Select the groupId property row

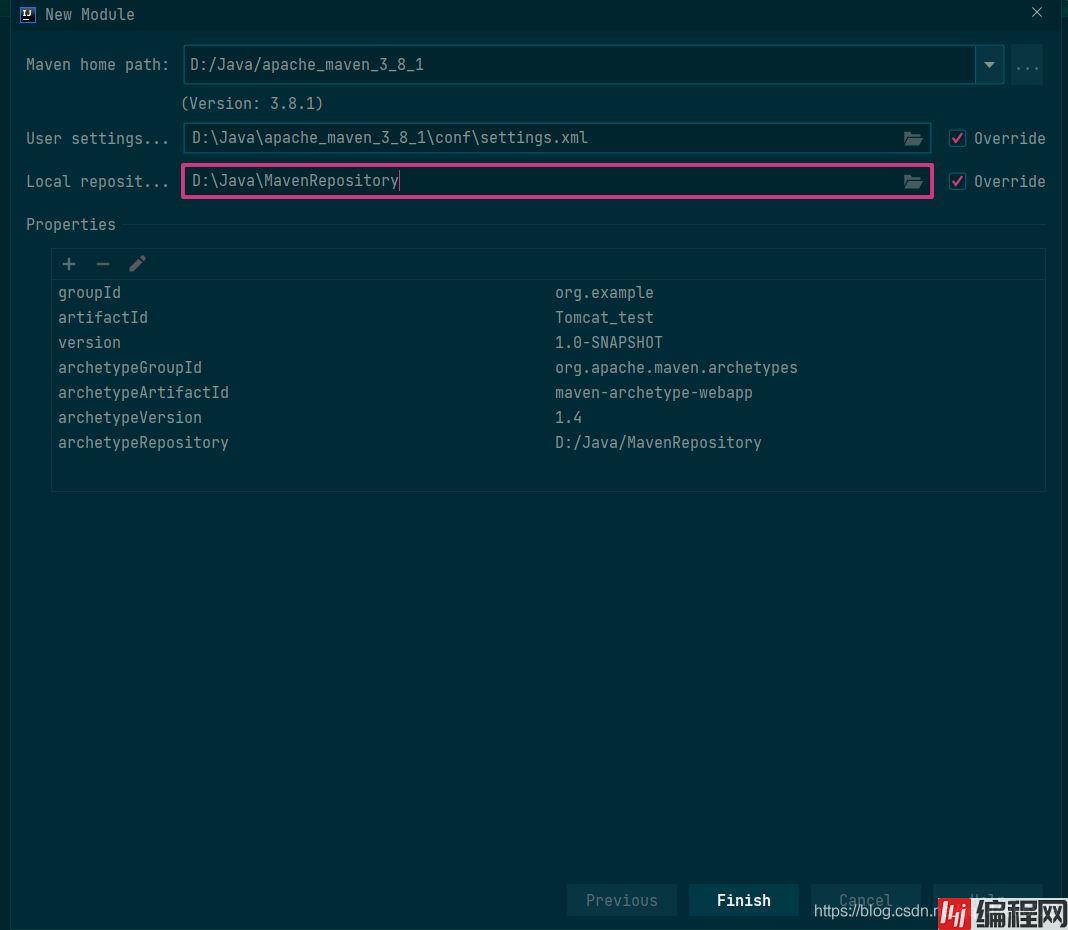[300, 293]
